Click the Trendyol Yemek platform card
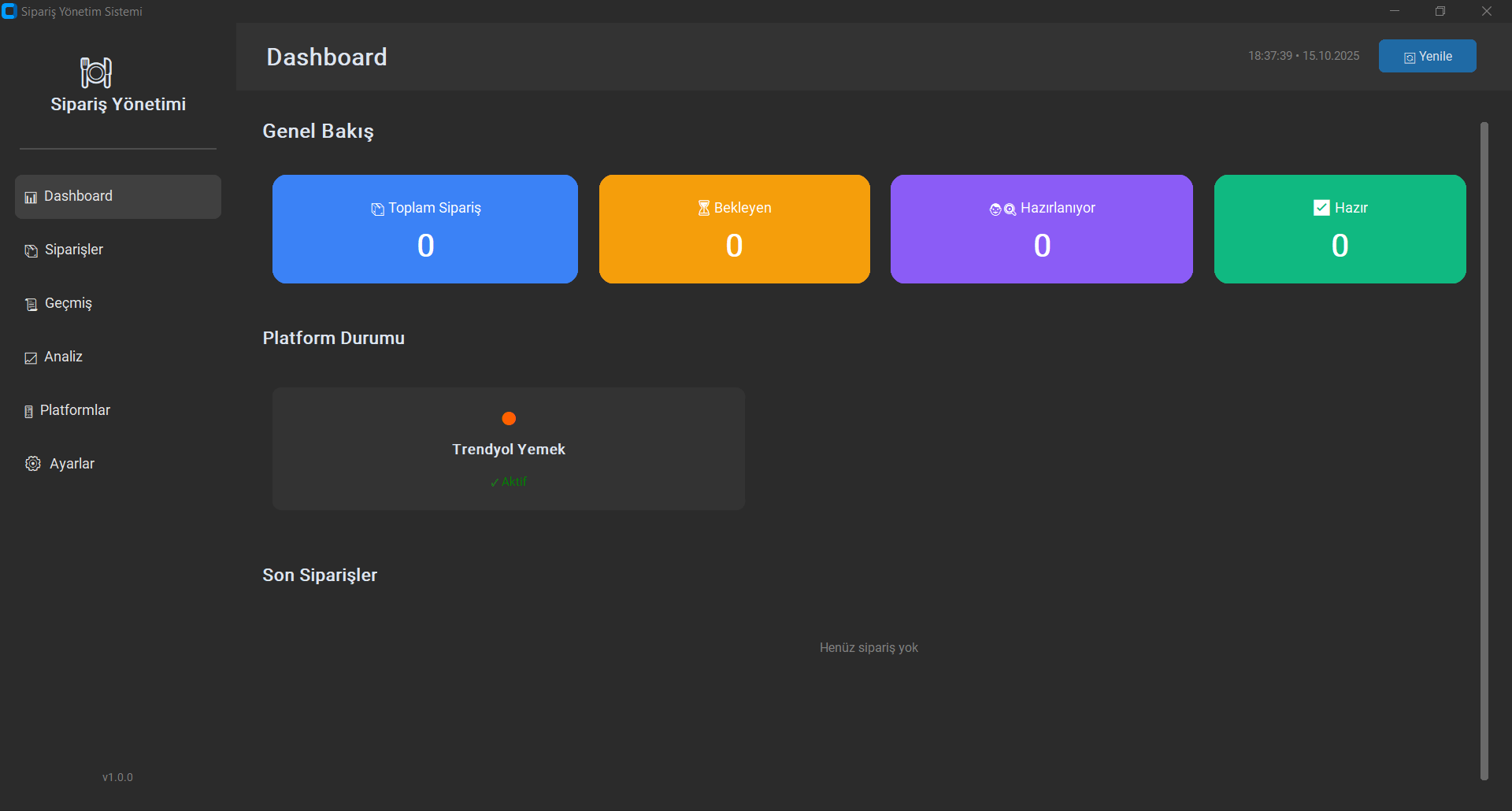This screenshot has height=811, width=1512. [509, 449]
